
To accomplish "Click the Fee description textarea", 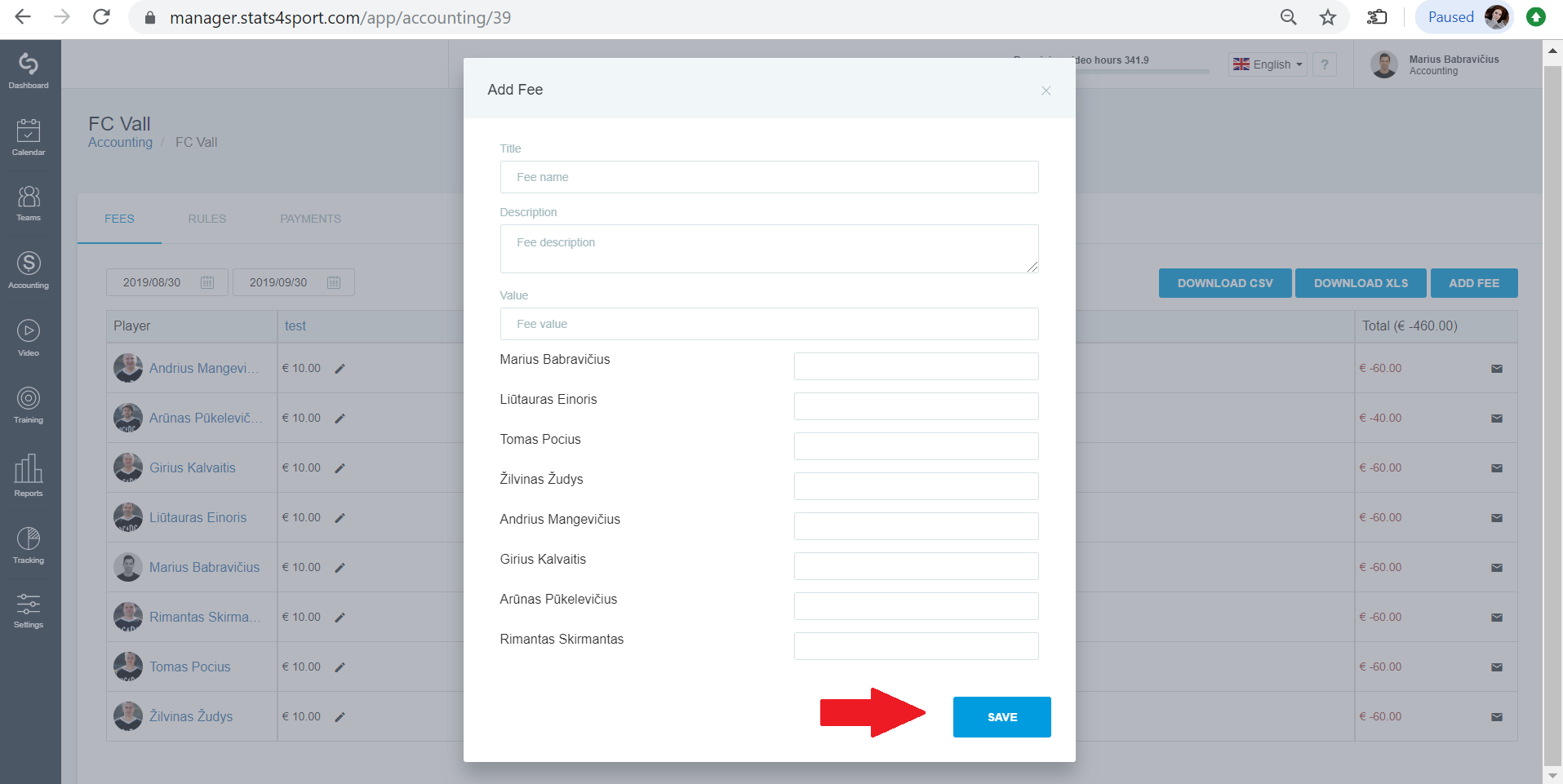I will [769, 249].
